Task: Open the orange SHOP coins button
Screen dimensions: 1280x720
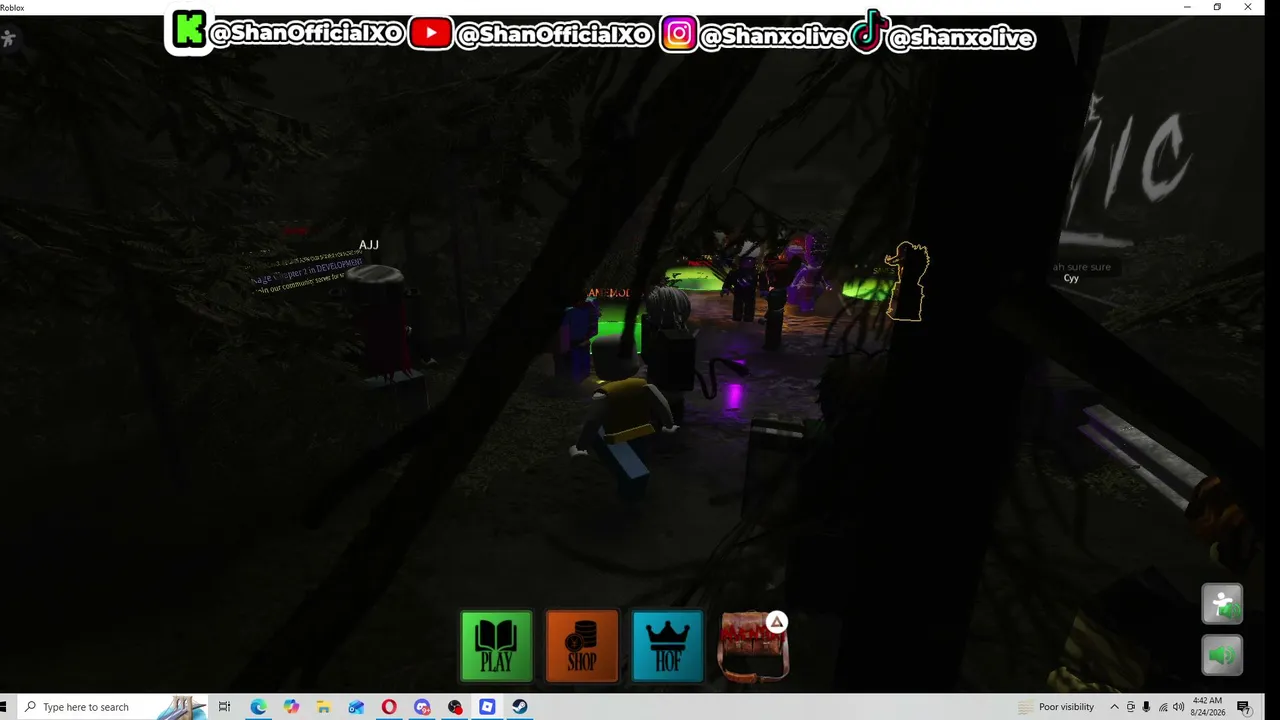Action: pyautogui.click(x=582, y=646)
